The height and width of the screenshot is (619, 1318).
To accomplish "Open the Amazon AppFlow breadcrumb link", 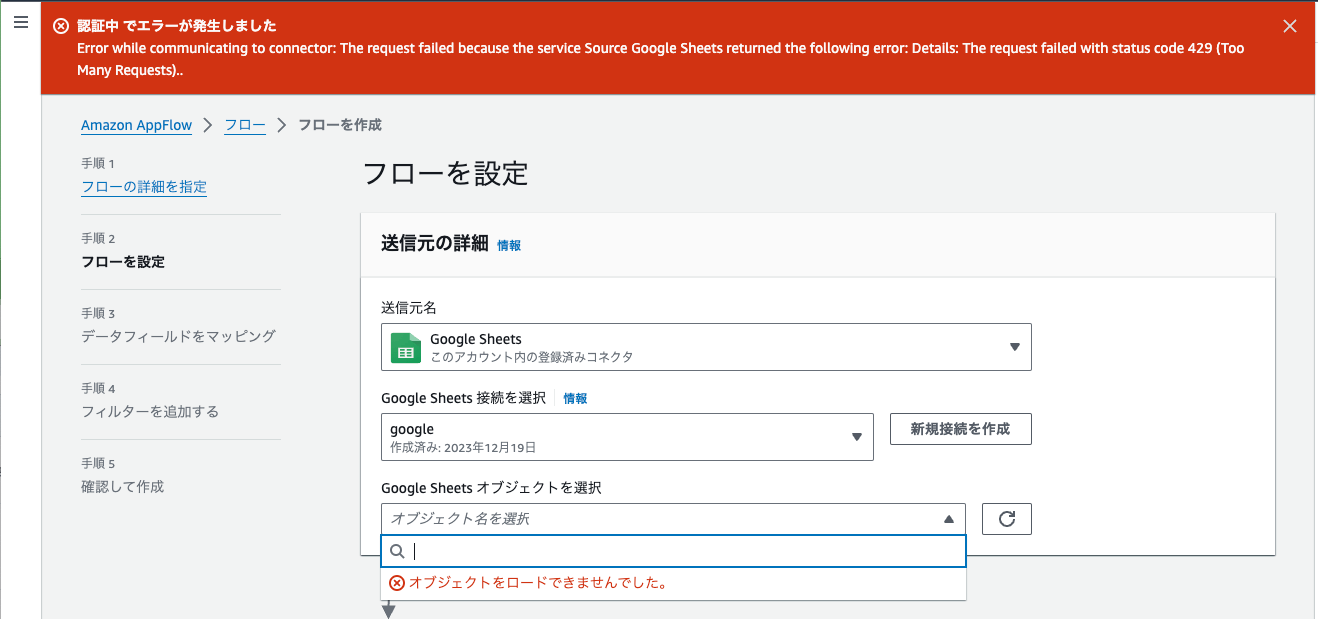I will pyautogui.click(x=136, y=125).
